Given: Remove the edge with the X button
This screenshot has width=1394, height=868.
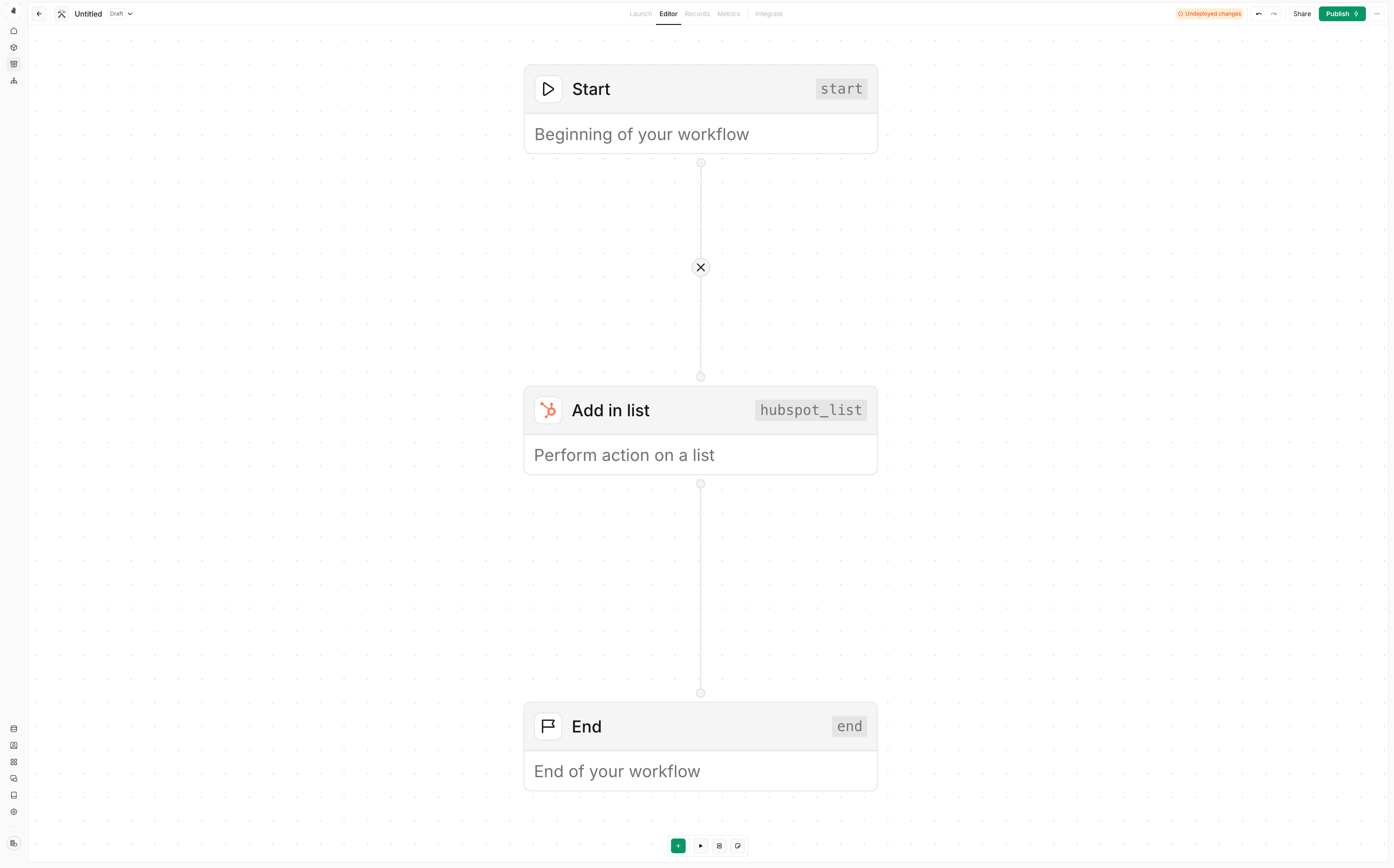Looking at the screenshot, I should (700, 267).
